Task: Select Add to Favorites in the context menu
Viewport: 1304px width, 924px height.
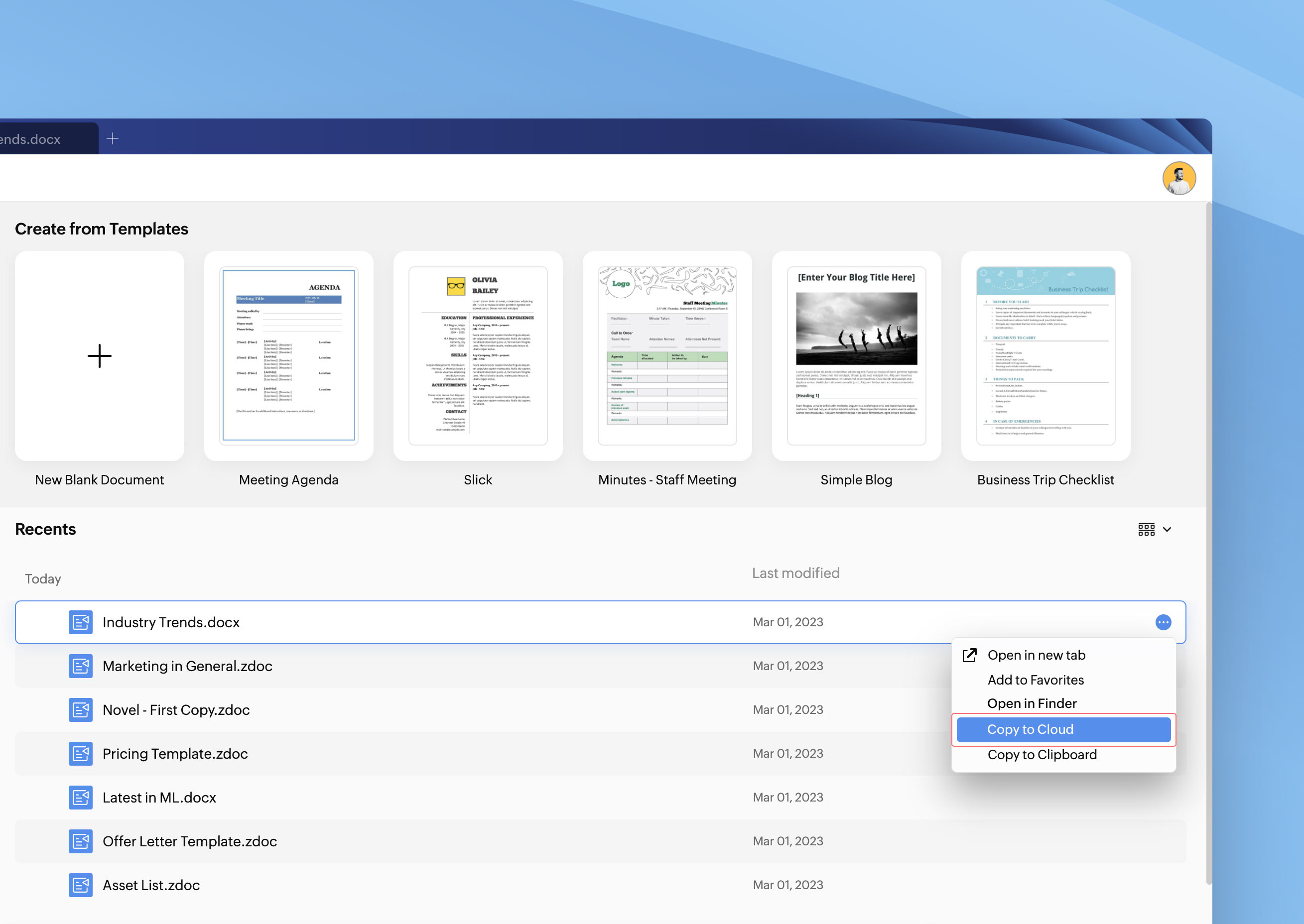Action: pos(1036,680)
